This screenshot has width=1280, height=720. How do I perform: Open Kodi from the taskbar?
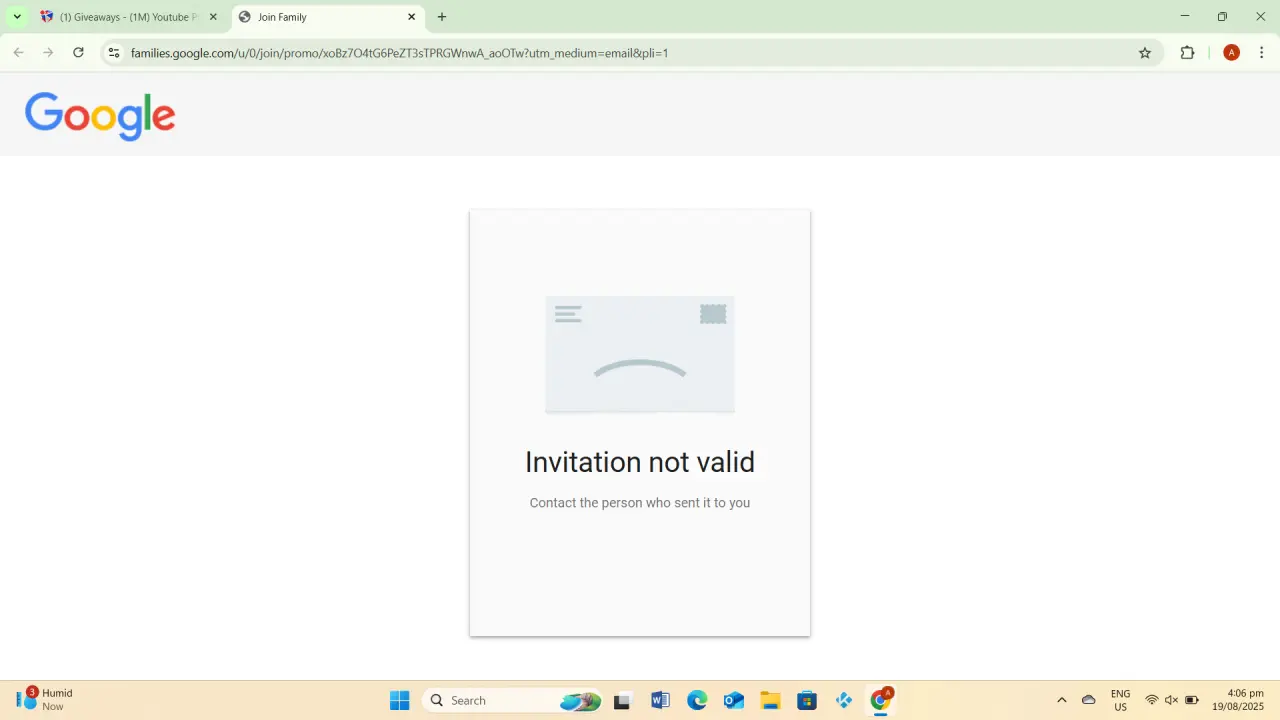click(x=844, y=700)
